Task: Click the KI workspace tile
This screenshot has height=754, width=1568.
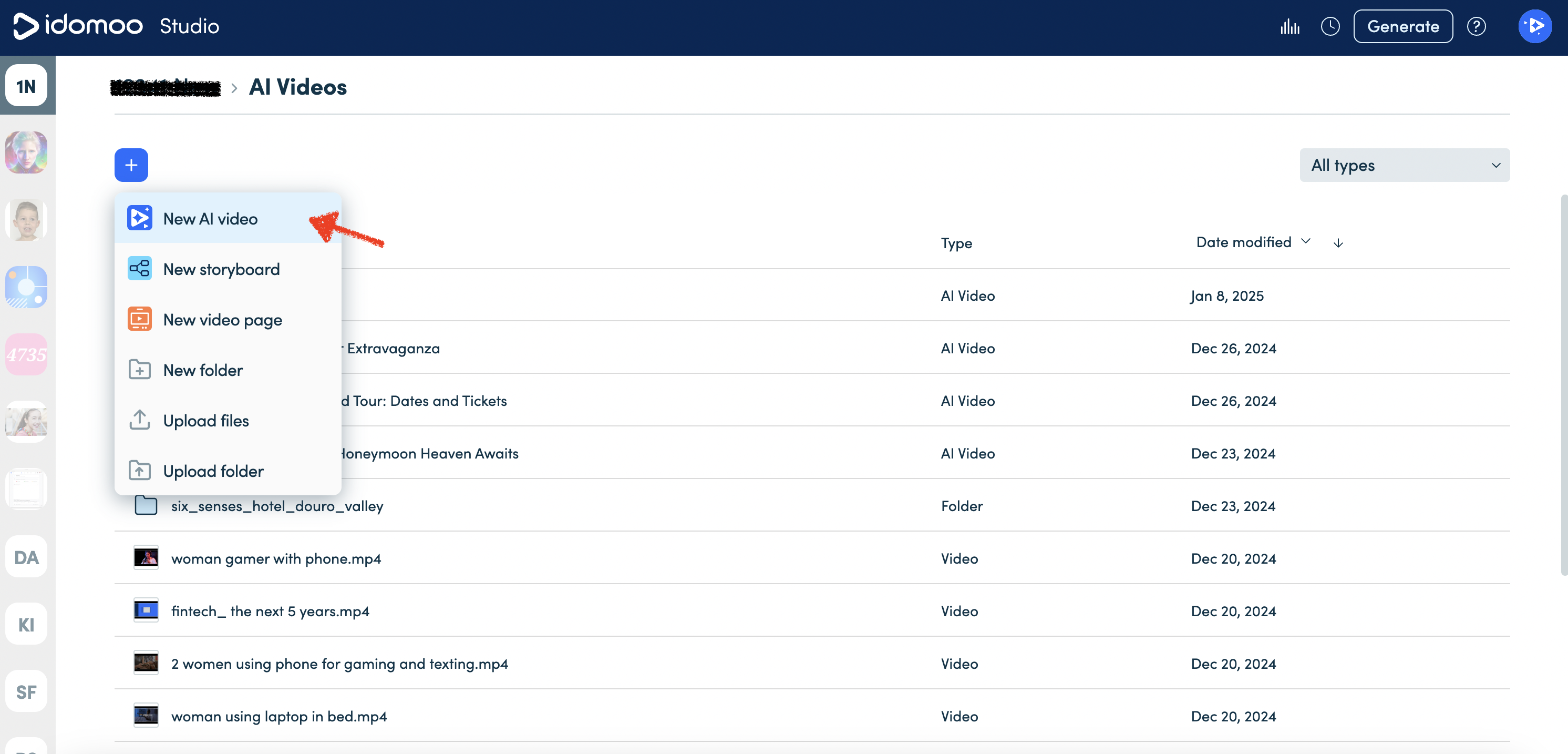Action: pos(26,624)
